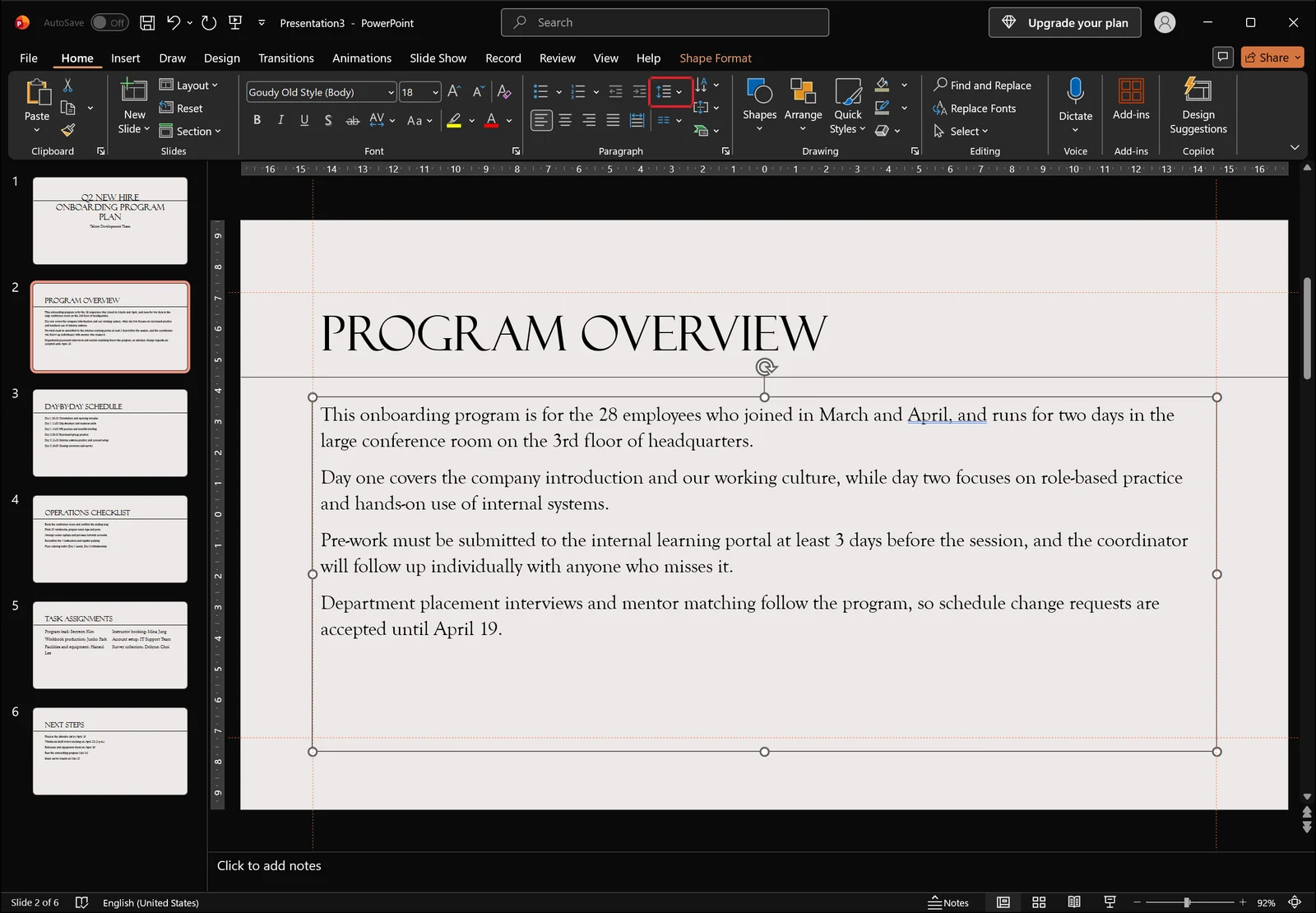Switch to the Insert tab

point(125,58)
